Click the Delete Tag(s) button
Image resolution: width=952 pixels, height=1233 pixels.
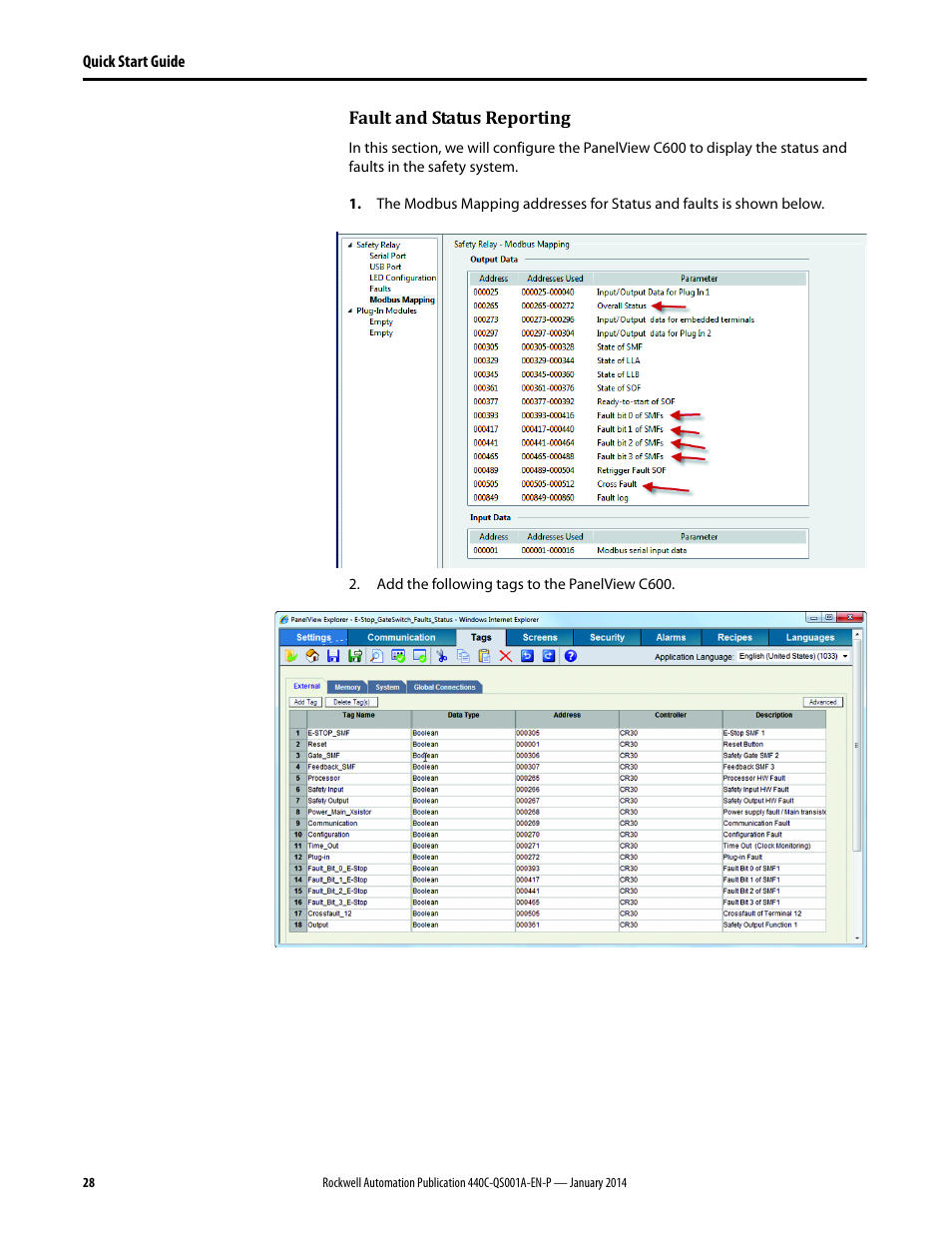point(351,702)
